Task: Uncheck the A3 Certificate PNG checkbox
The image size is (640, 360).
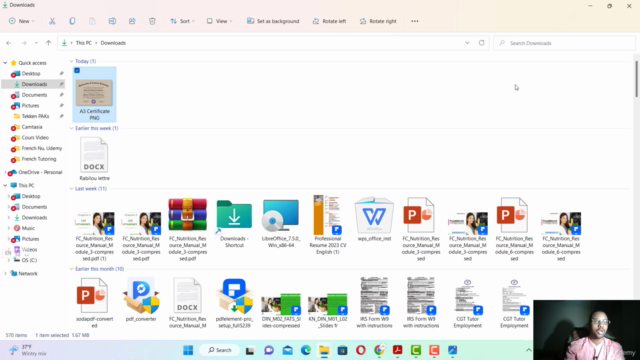Action: pos(77,71)
